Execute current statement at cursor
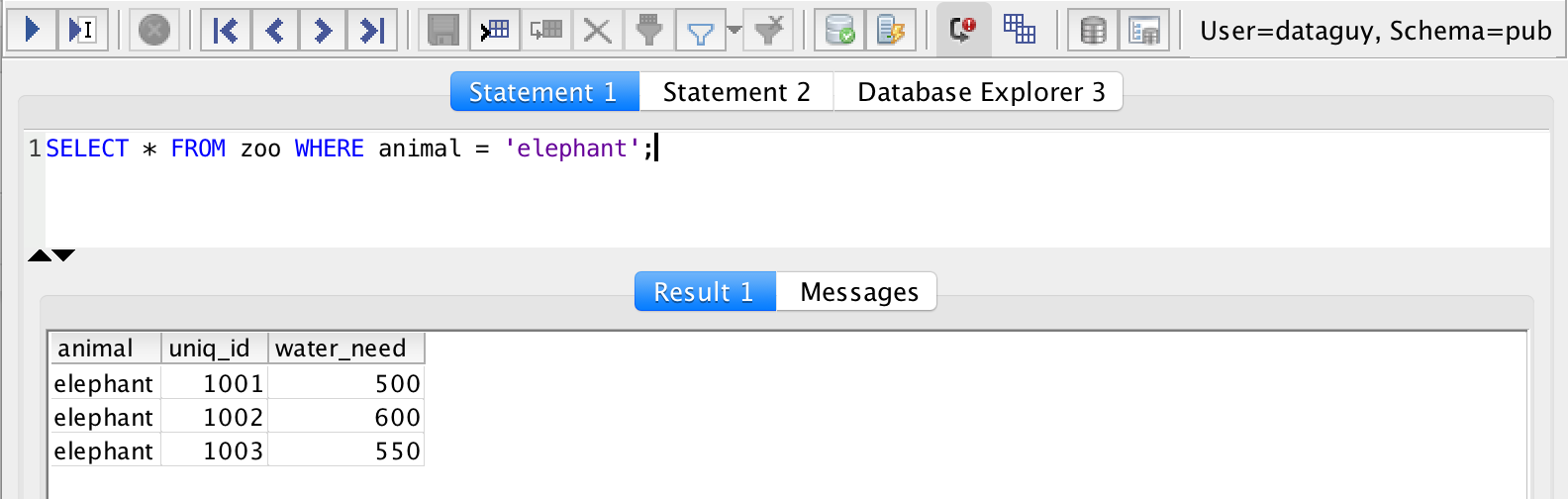The width and height of the screenshot is (1568, 499). click(x=82, y=30)
